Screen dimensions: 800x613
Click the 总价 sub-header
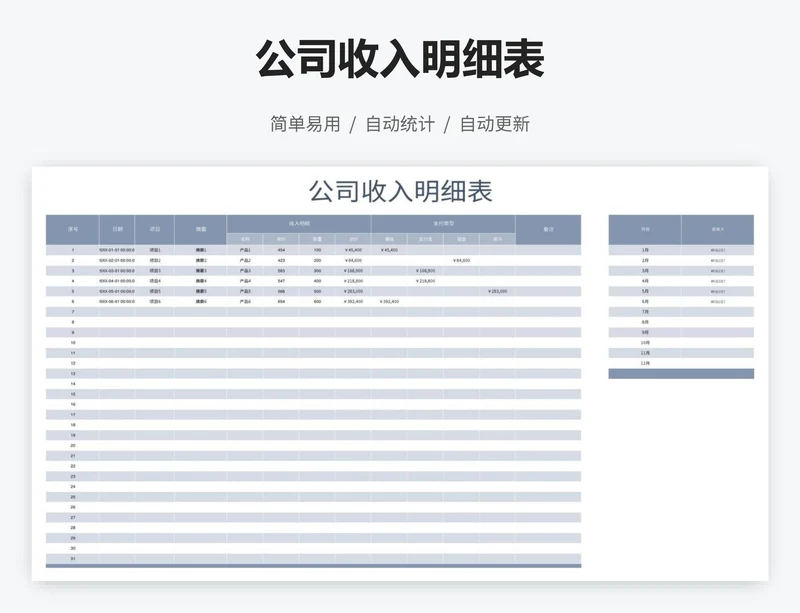[x=353, y=239]
